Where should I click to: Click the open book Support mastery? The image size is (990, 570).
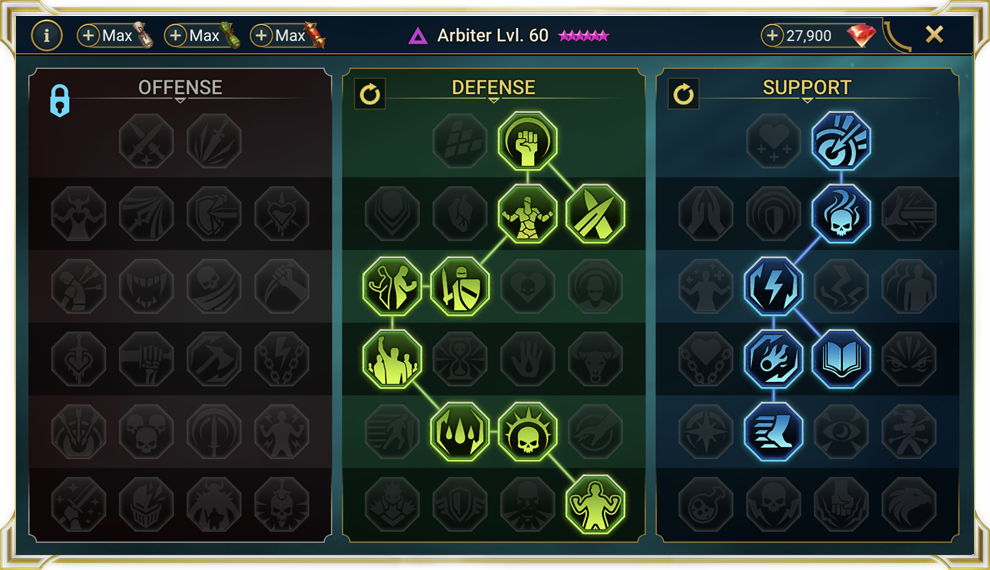(x=841, y=359)
